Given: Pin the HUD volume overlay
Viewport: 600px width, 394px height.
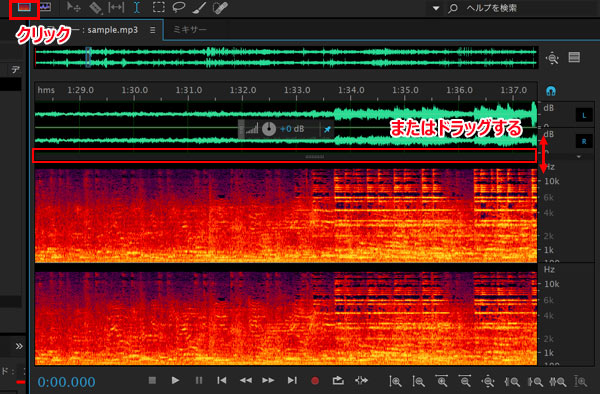Looking at the screenshot, I should click(328, 129).
